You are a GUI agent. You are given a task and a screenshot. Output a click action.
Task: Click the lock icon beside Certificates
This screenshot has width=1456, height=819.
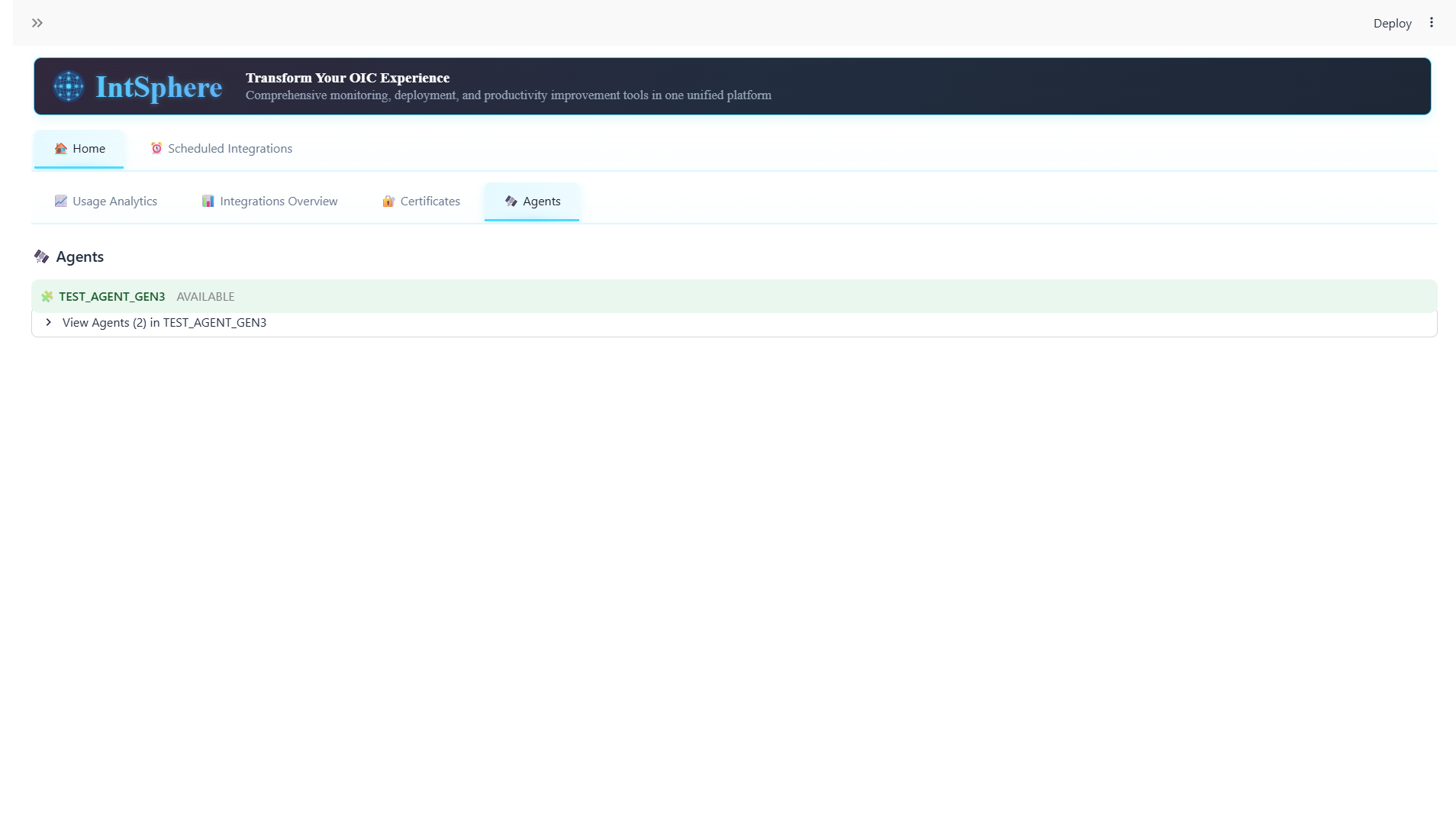coord(388,201)
